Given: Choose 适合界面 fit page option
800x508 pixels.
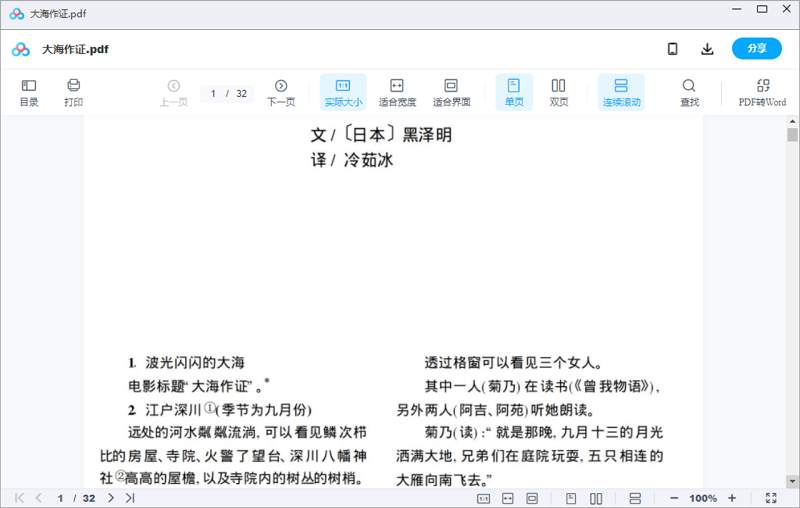Looking at the screenshot, I should pyautogui.click(x=451, y=92).
